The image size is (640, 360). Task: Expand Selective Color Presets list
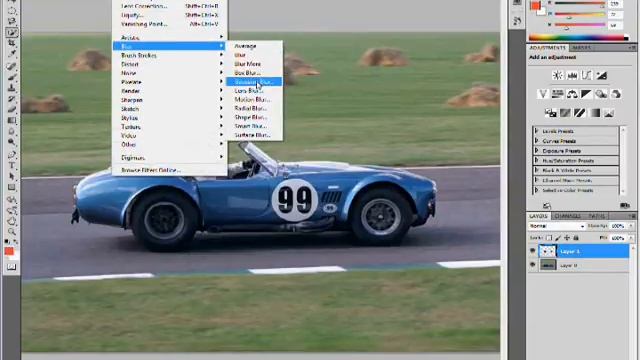click(x=536, y=190)
